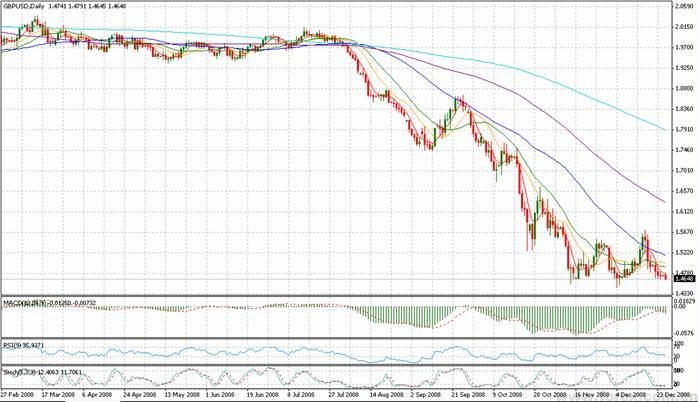This screenshot has width=698, height=402.
Task: Click the 13 May 2008 date label
Action: pyautogui.click(x=181, y=395)
